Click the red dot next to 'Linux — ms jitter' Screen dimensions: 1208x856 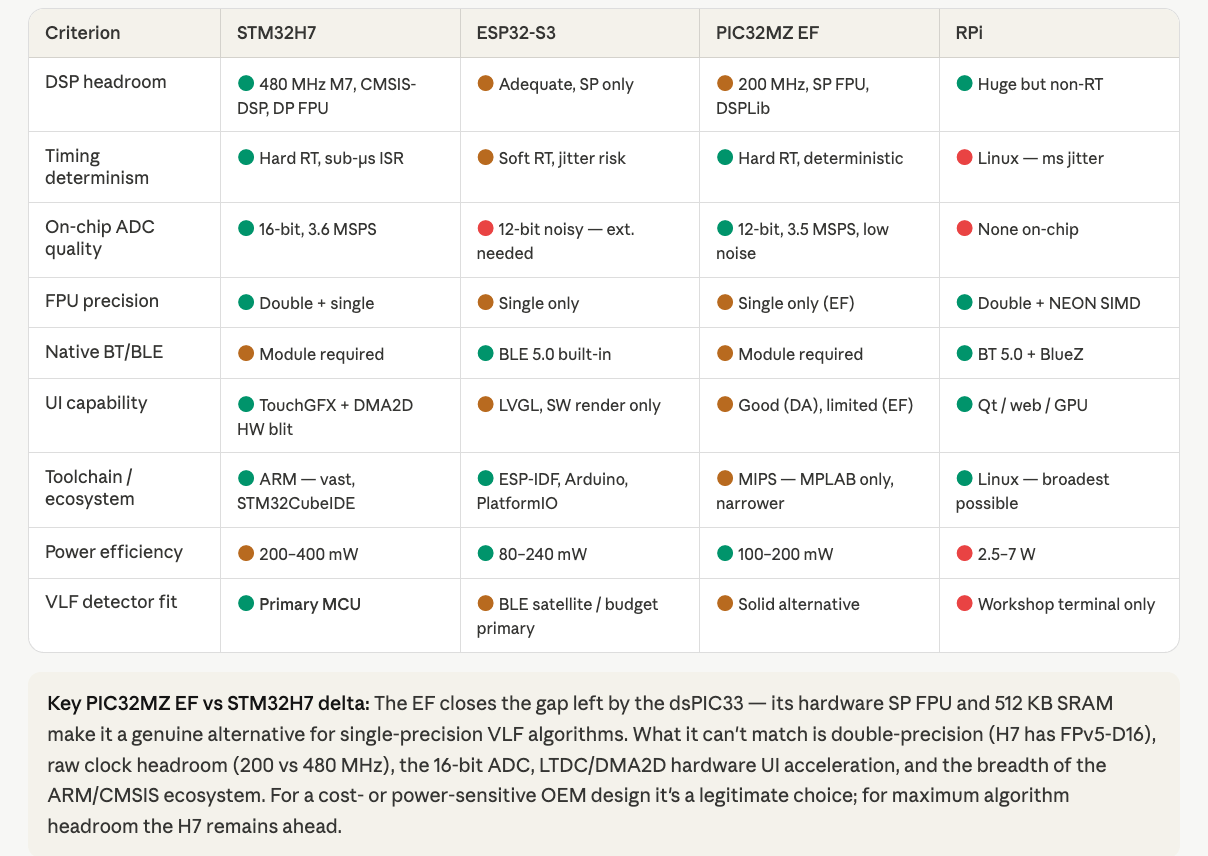tap(964, 157)
